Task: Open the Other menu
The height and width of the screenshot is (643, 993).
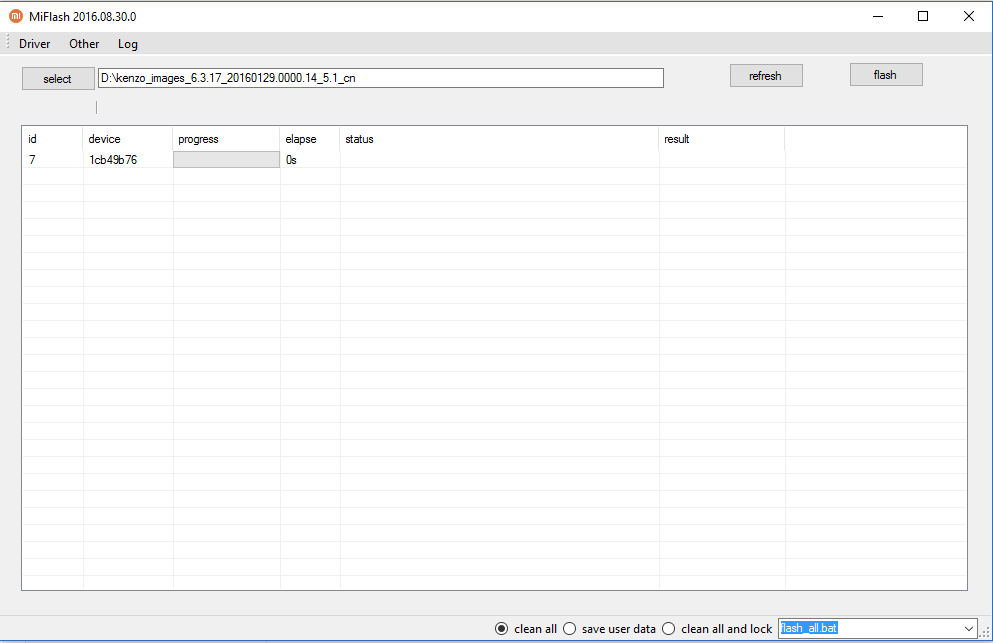Action: [84, 44]
